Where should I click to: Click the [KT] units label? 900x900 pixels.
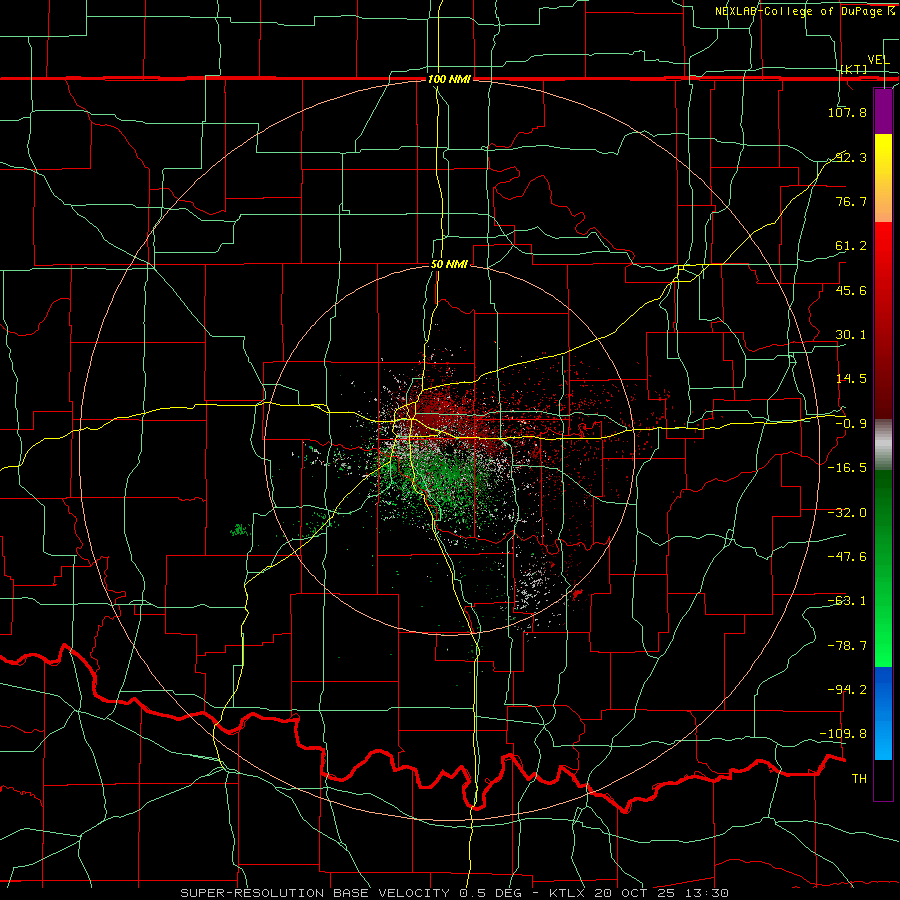coord(854,69)
